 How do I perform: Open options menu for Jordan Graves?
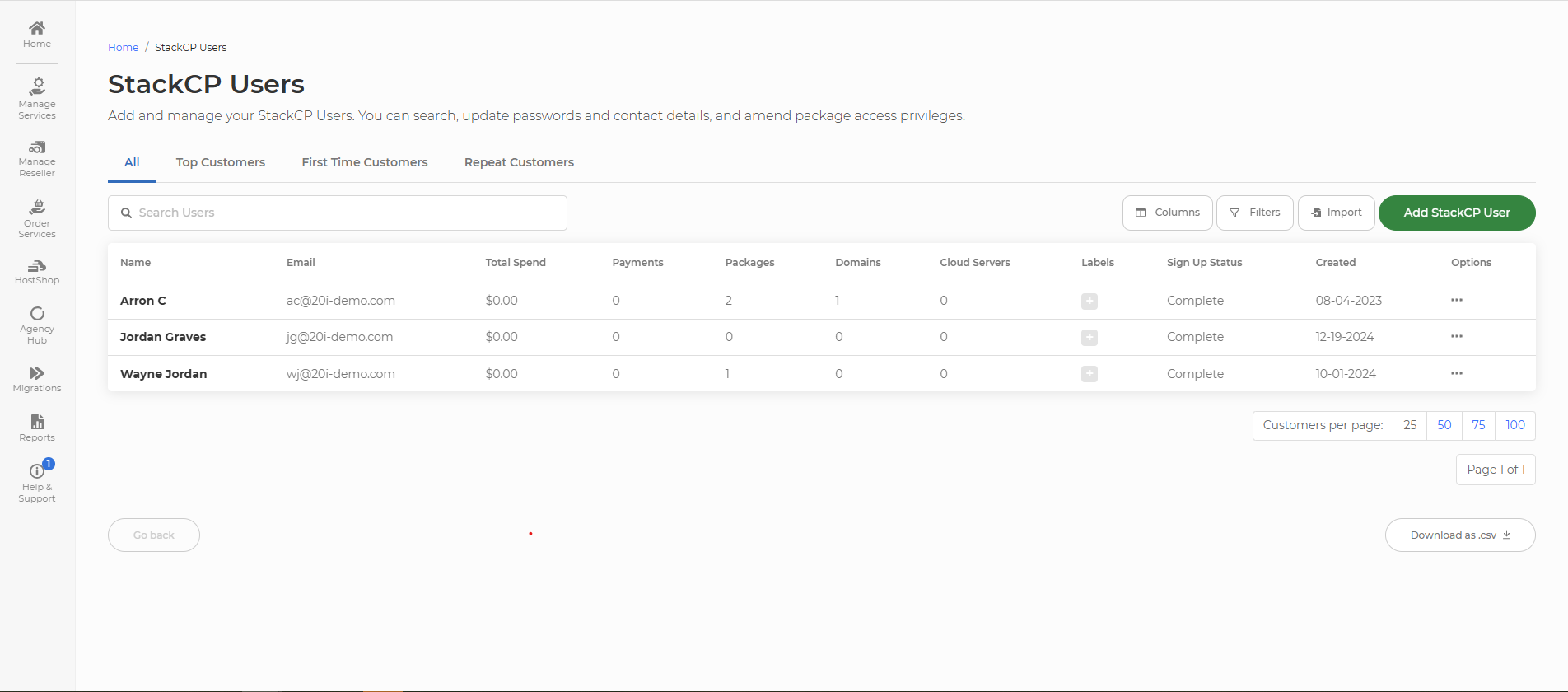[1456, 336]
